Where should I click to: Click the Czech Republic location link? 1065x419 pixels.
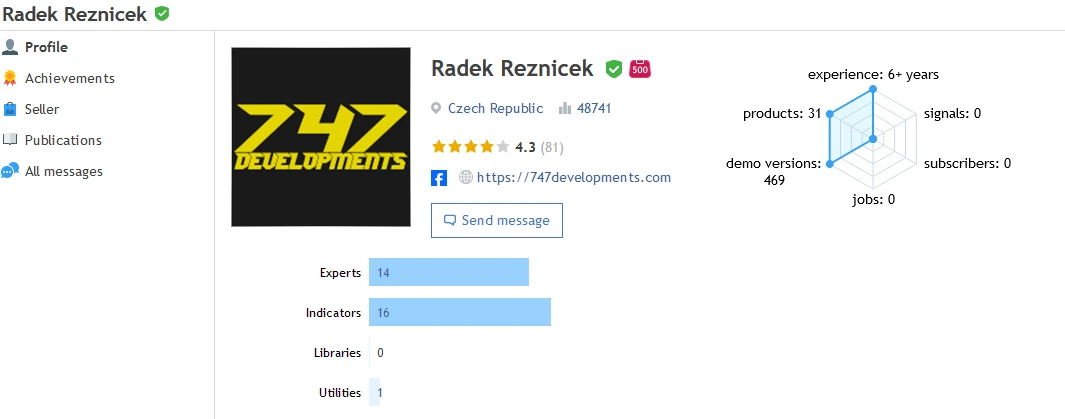click(496, 108)
